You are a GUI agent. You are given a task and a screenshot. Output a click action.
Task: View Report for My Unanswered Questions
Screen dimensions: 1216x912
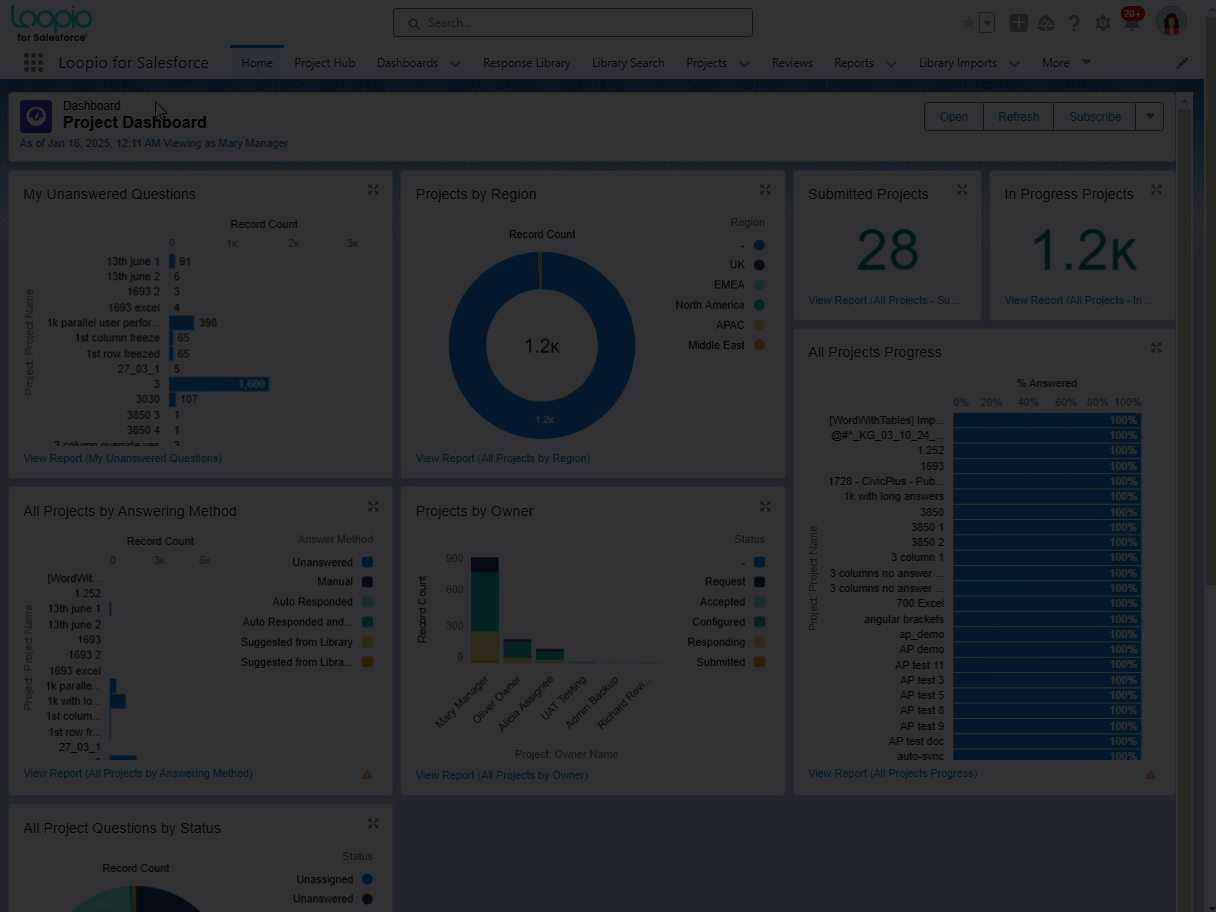pos(123,458)
